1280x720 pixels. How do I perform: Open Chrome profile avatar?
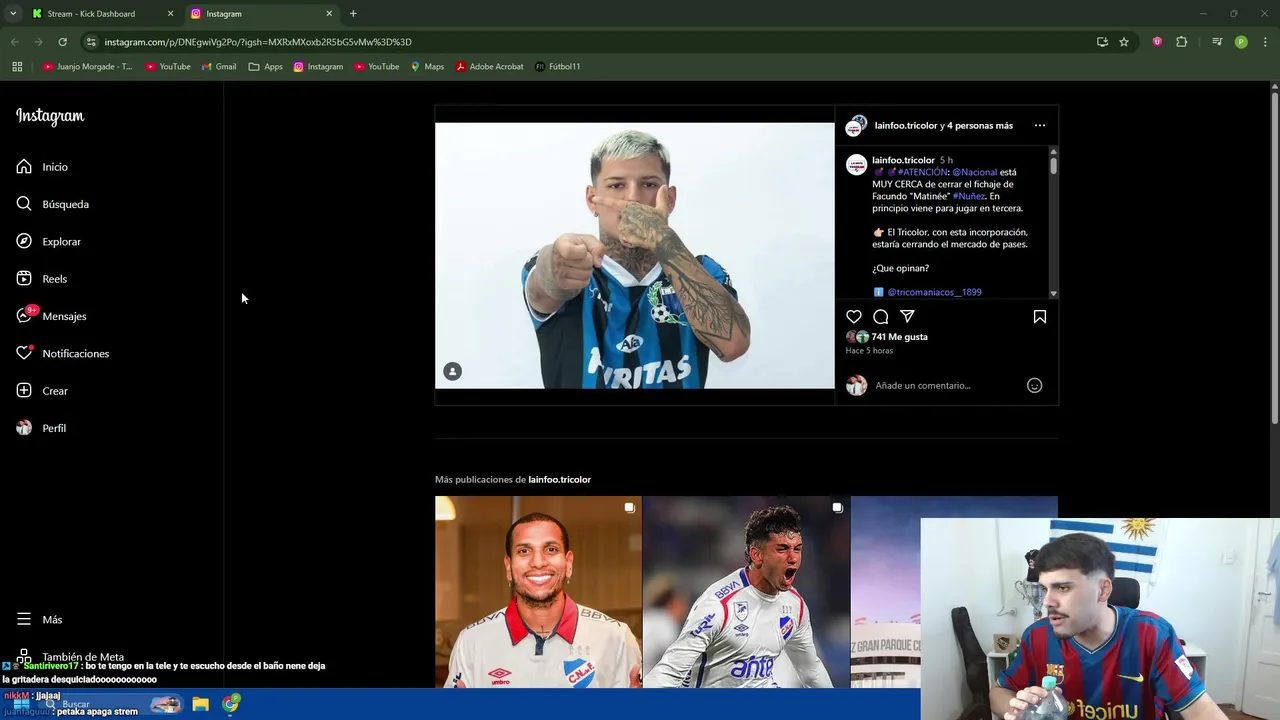[1241, 42]
